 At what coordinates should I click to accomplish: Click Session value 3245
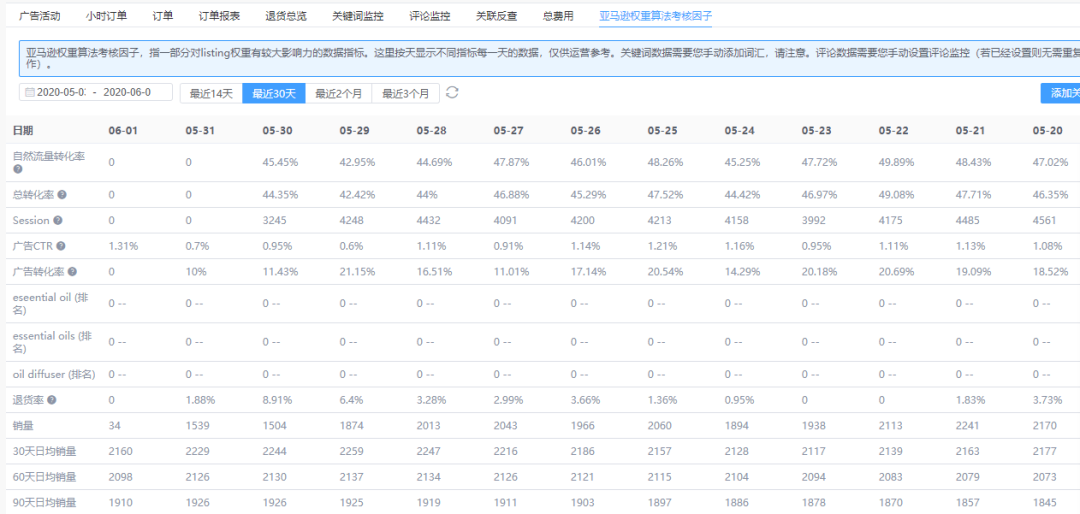[x=273, y=220]
